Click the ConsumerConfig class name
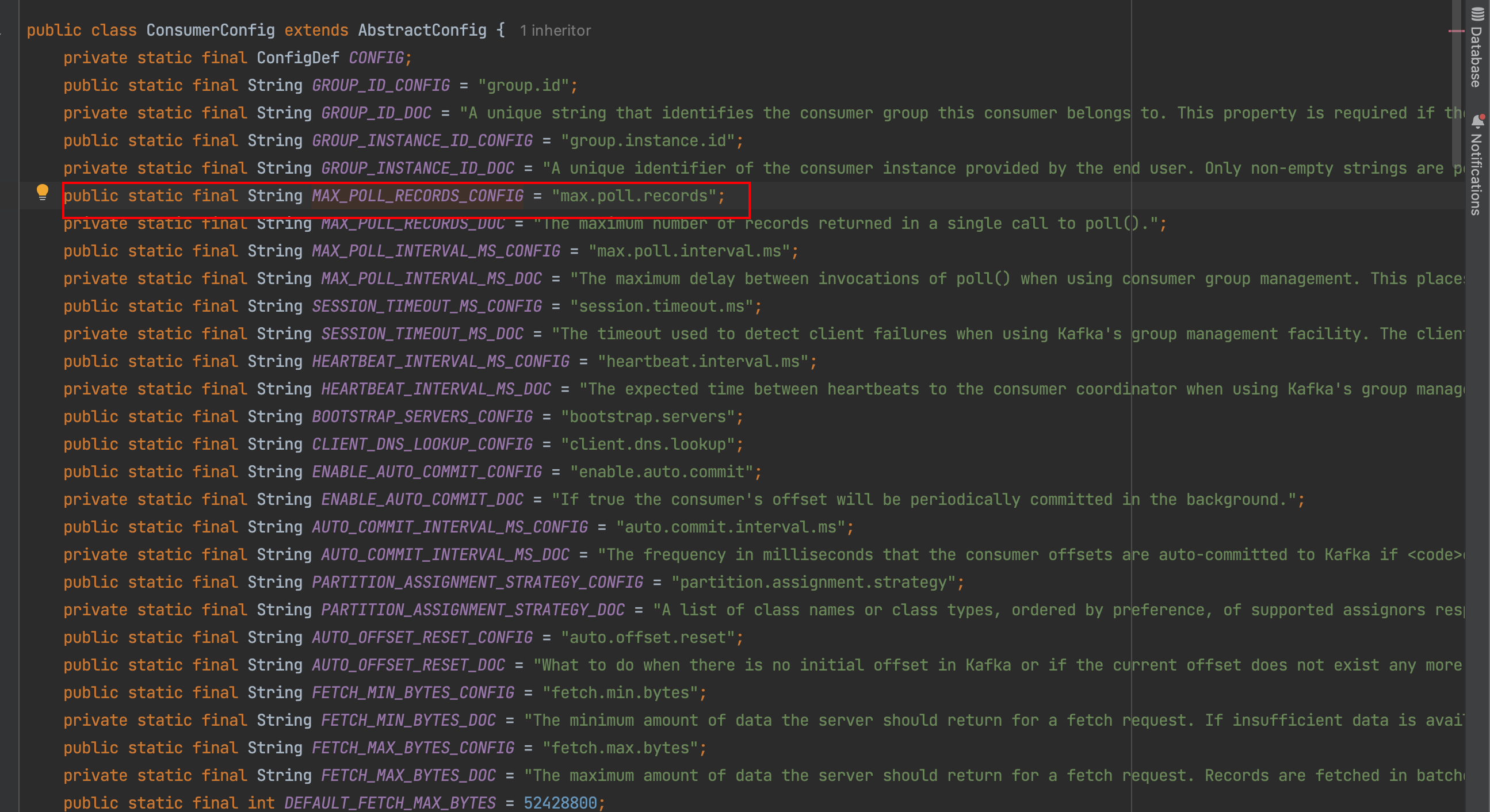1490x812 pixels. click(210, 30)
